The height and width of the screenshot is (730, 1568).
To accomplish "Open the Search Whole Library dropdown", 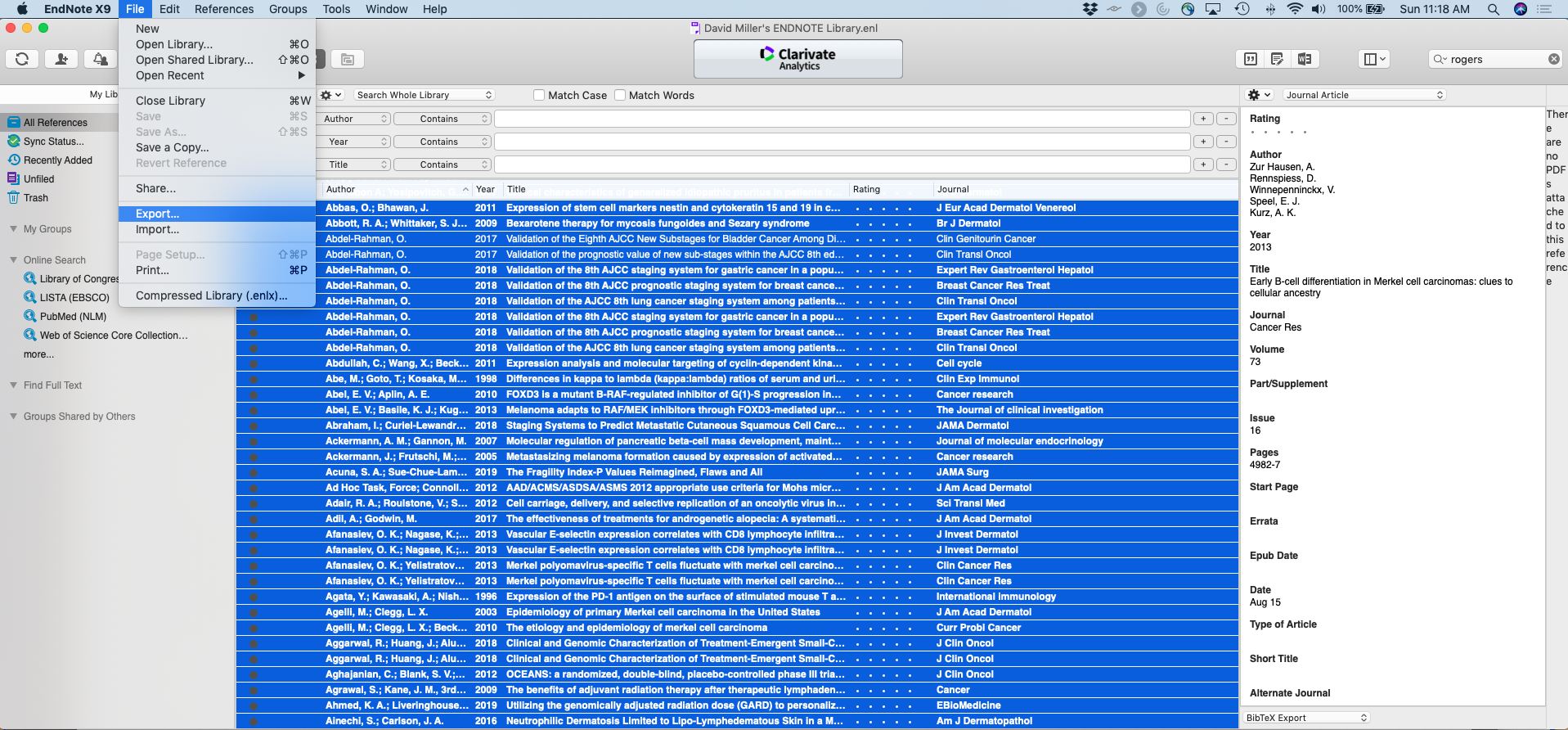I will tap(425, 95).
